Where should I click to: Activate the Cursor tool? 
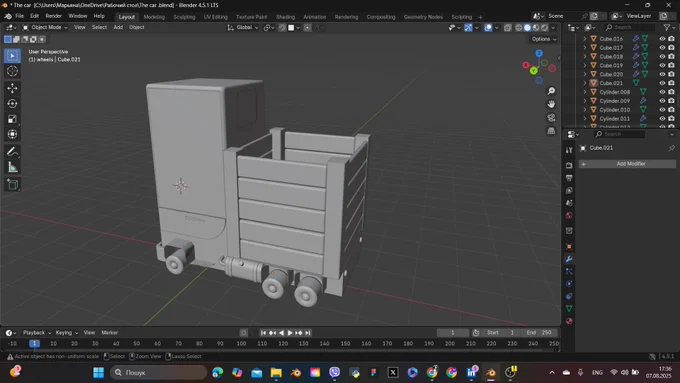[x=12, y=71]
